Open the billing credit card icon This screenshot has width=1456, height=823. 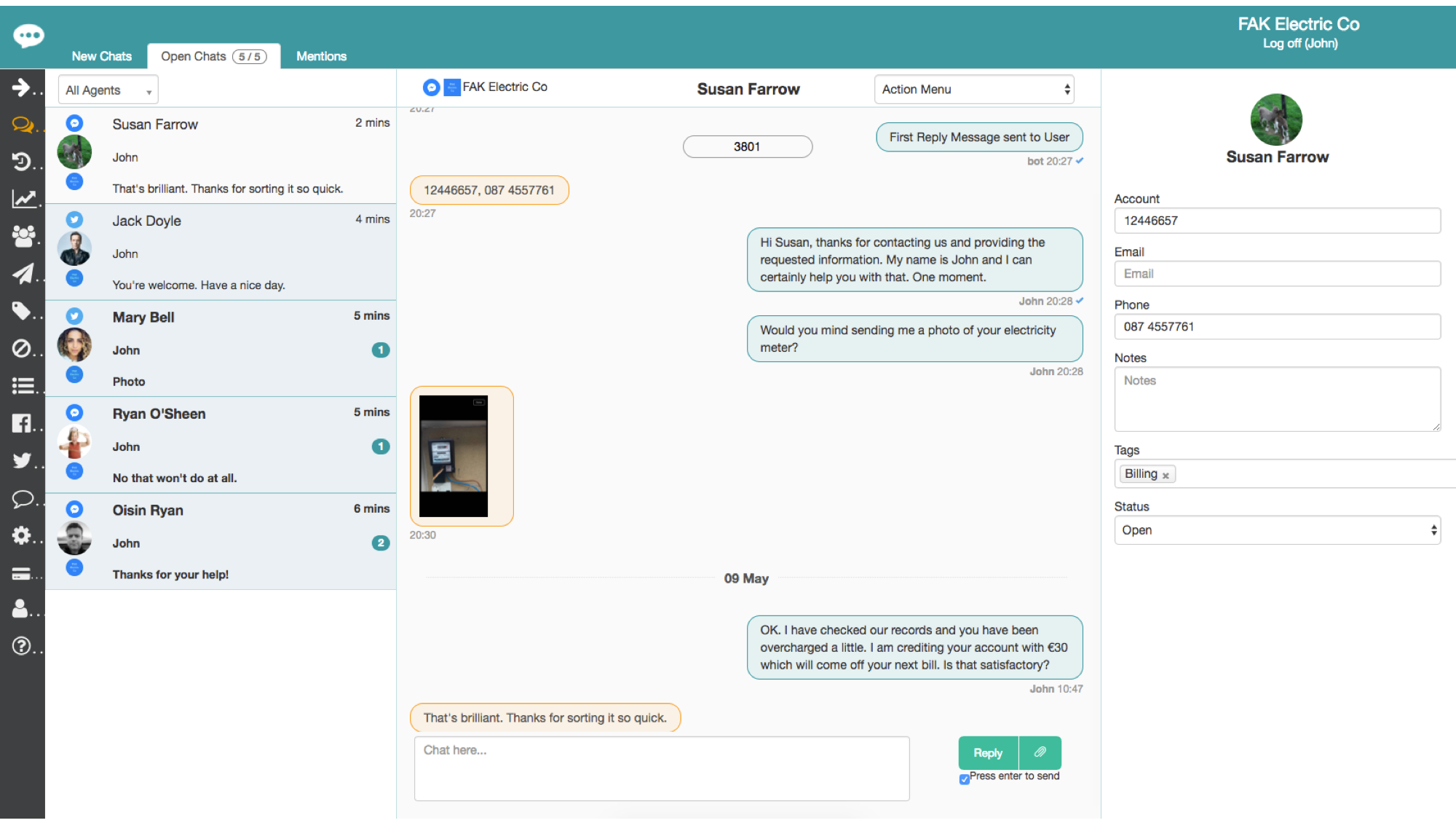click(21, 574)
